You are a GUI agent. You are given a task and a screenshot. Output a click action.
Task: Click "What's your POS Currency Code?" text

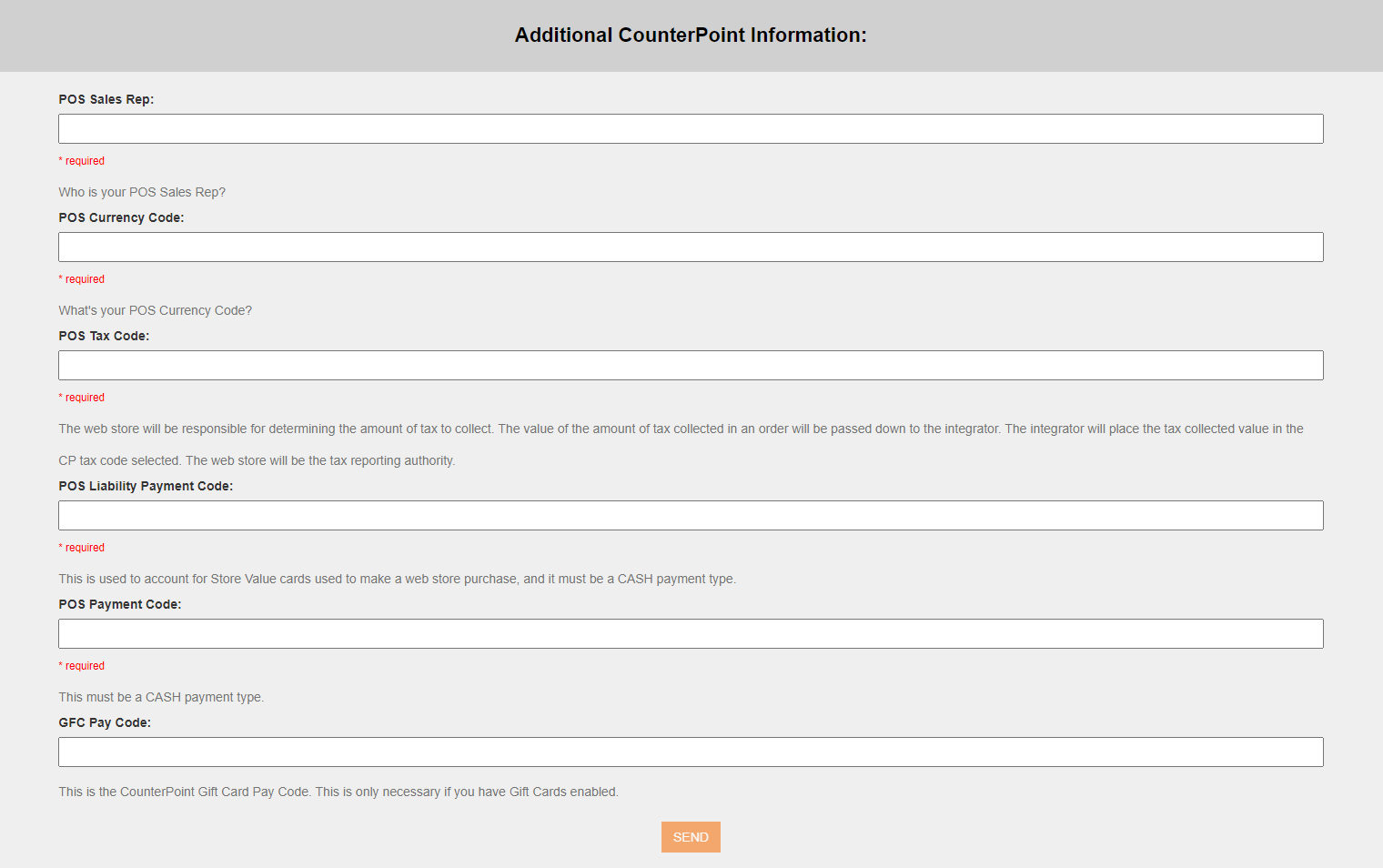pos(156,310)
